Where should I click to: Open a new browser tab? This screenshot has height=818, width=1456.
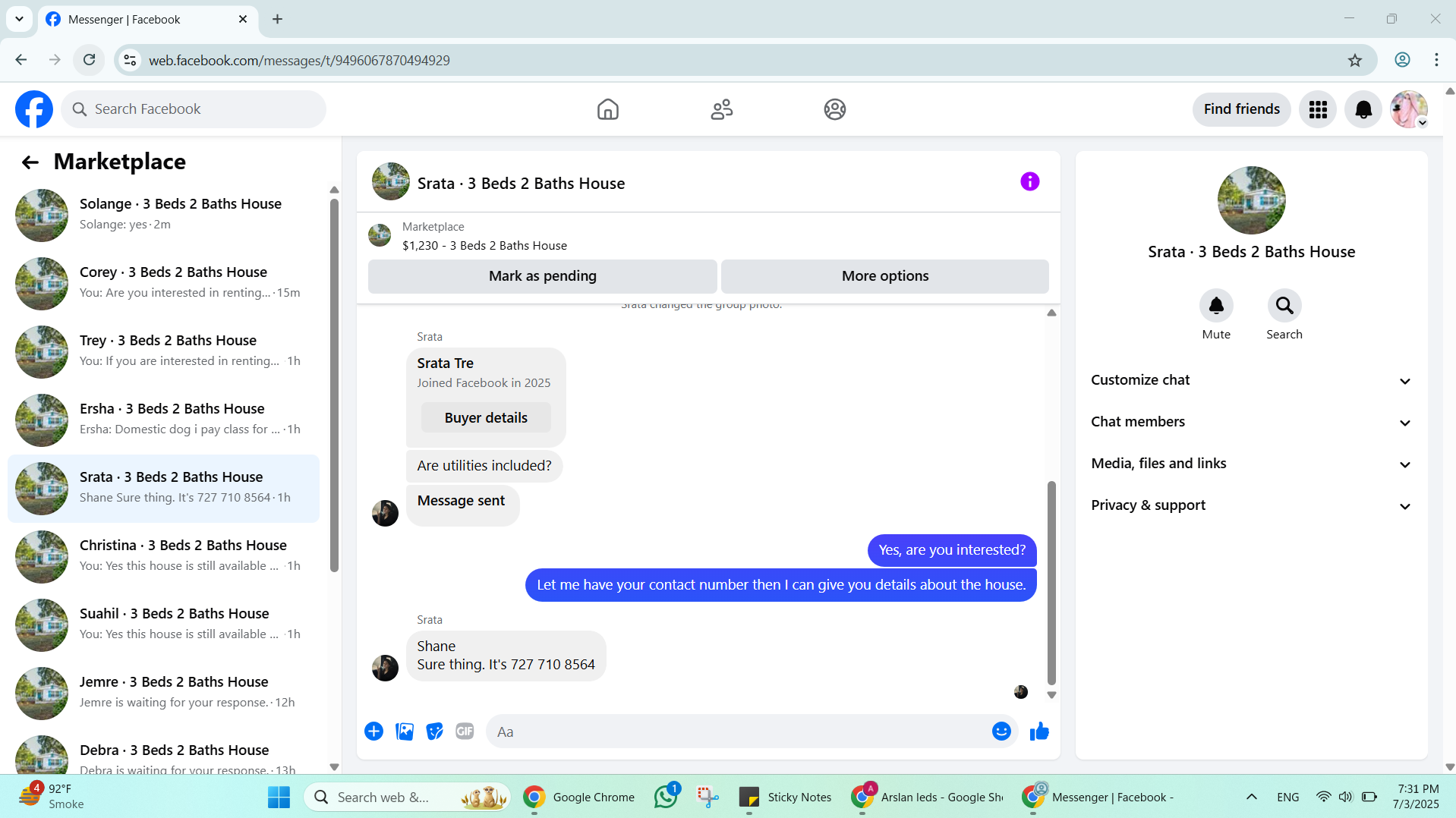click(x=278, y=19)
